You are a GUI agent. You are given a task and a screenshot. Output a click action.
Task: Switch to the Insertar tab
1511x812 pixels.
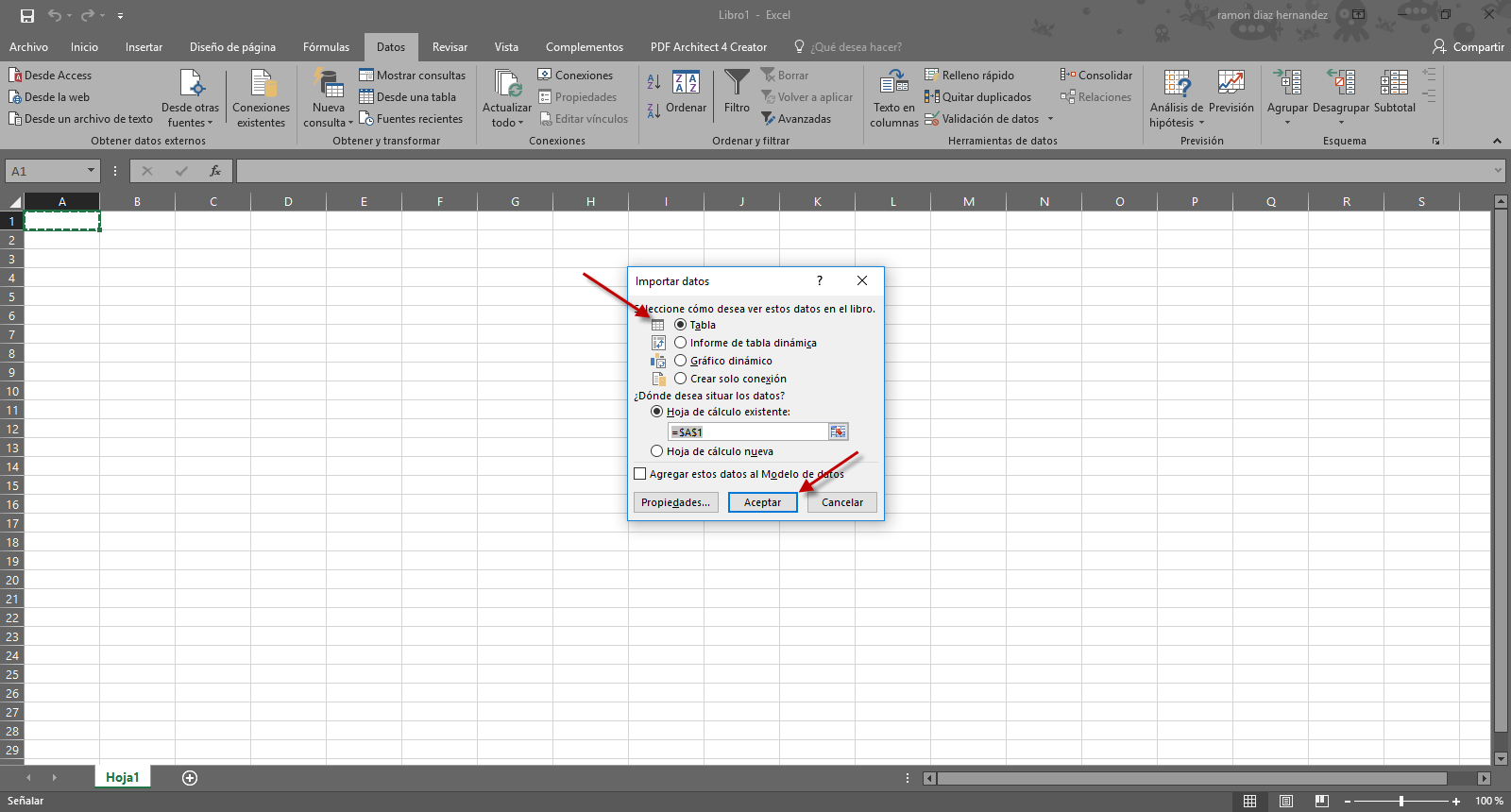(x=144, y=47)
